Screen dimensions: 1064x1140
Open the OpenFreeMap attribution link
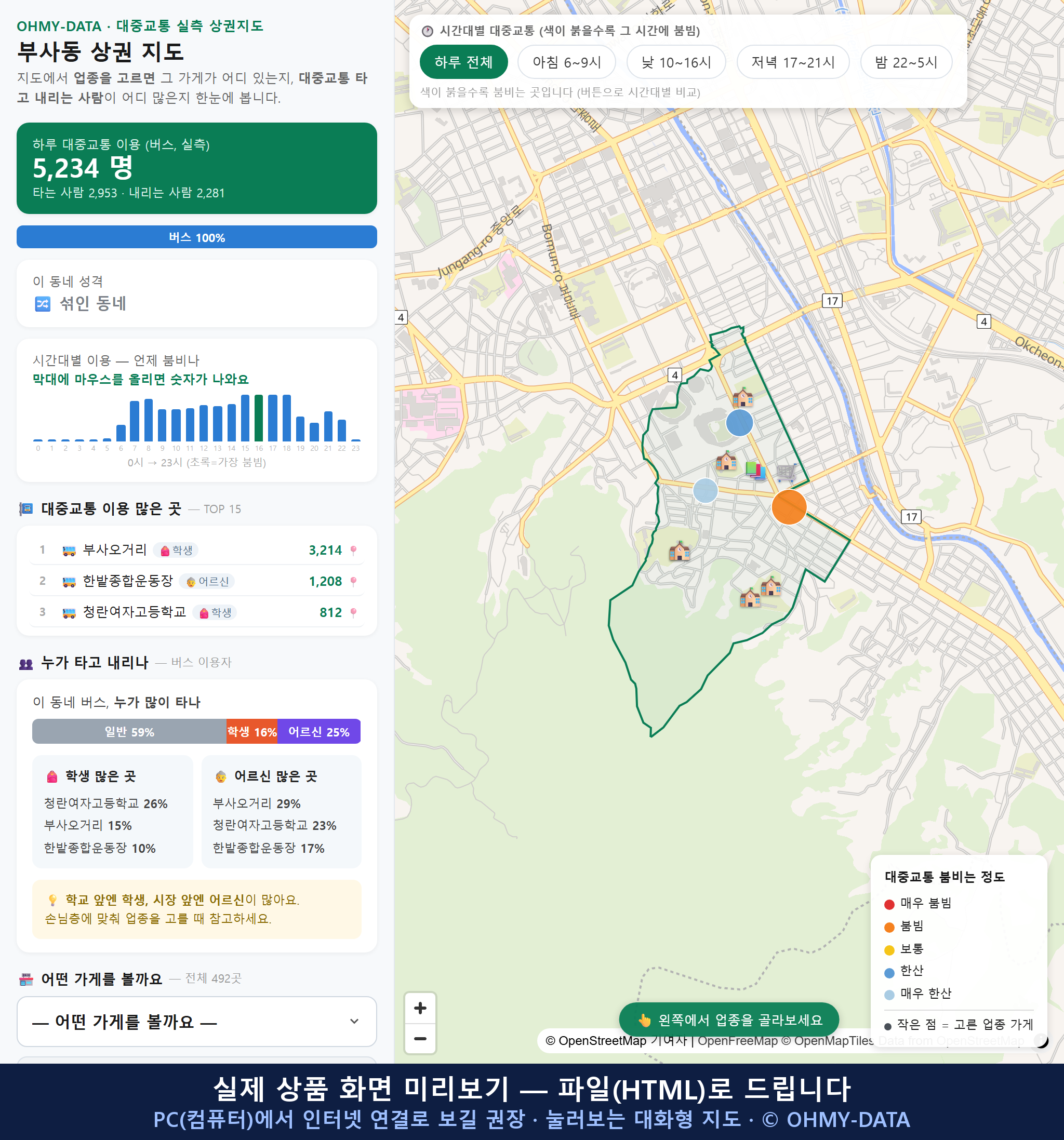tap(738, 1041)
